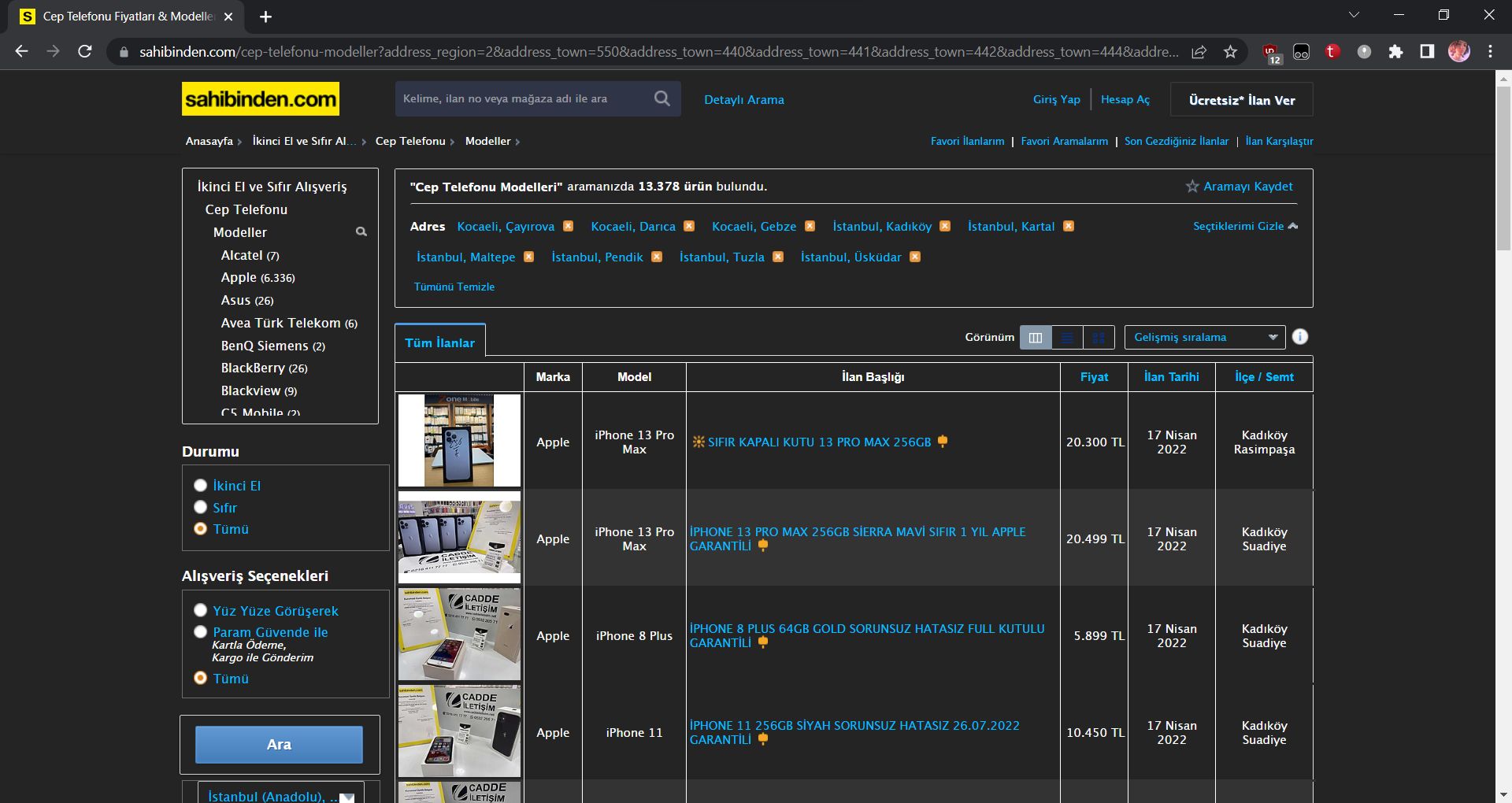Open tab search chevron in title bar
Viewport: 1512px width, 803px height.
tap(1354, 15)
